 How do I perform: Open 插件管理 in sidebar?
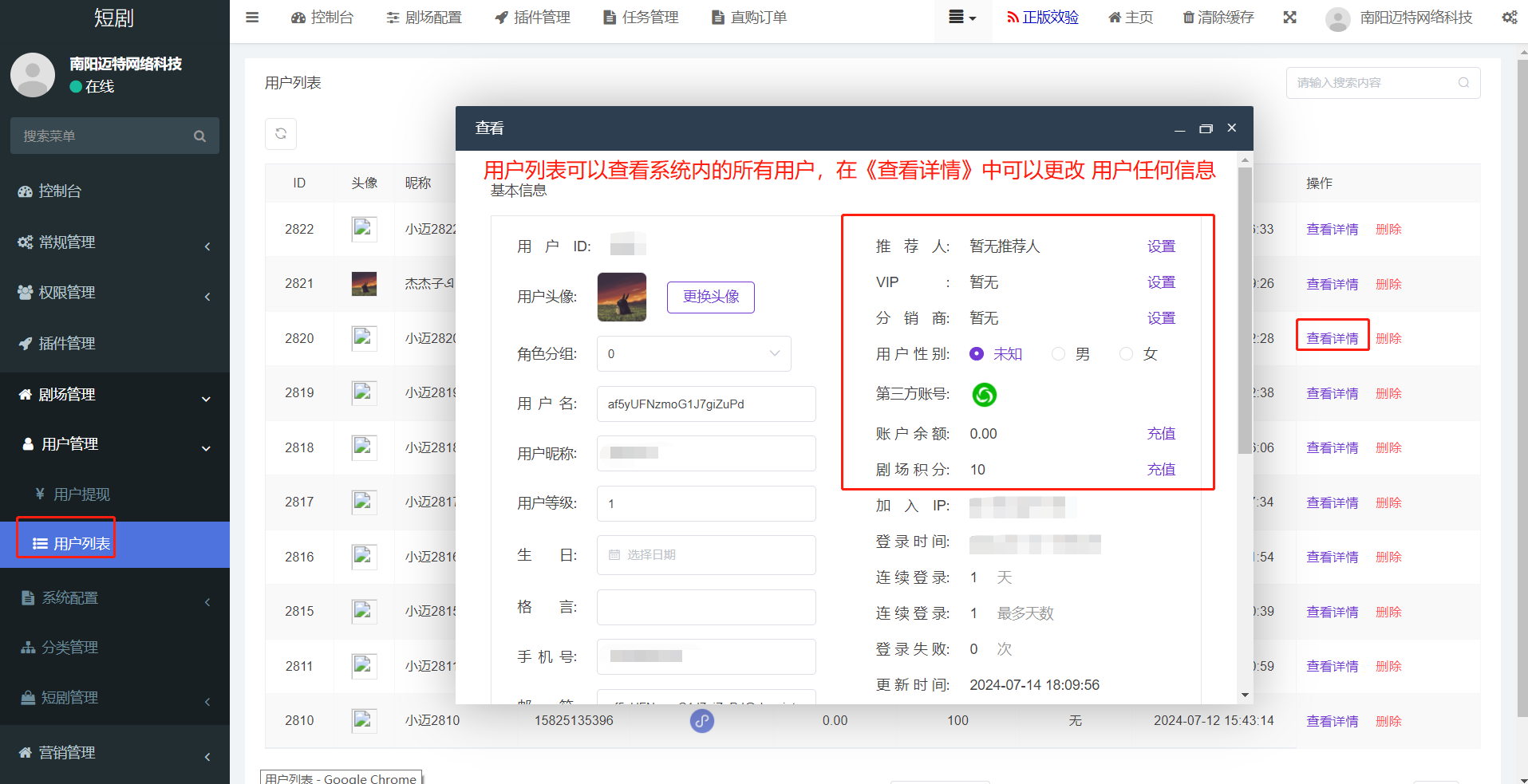(x=115, y=343)
